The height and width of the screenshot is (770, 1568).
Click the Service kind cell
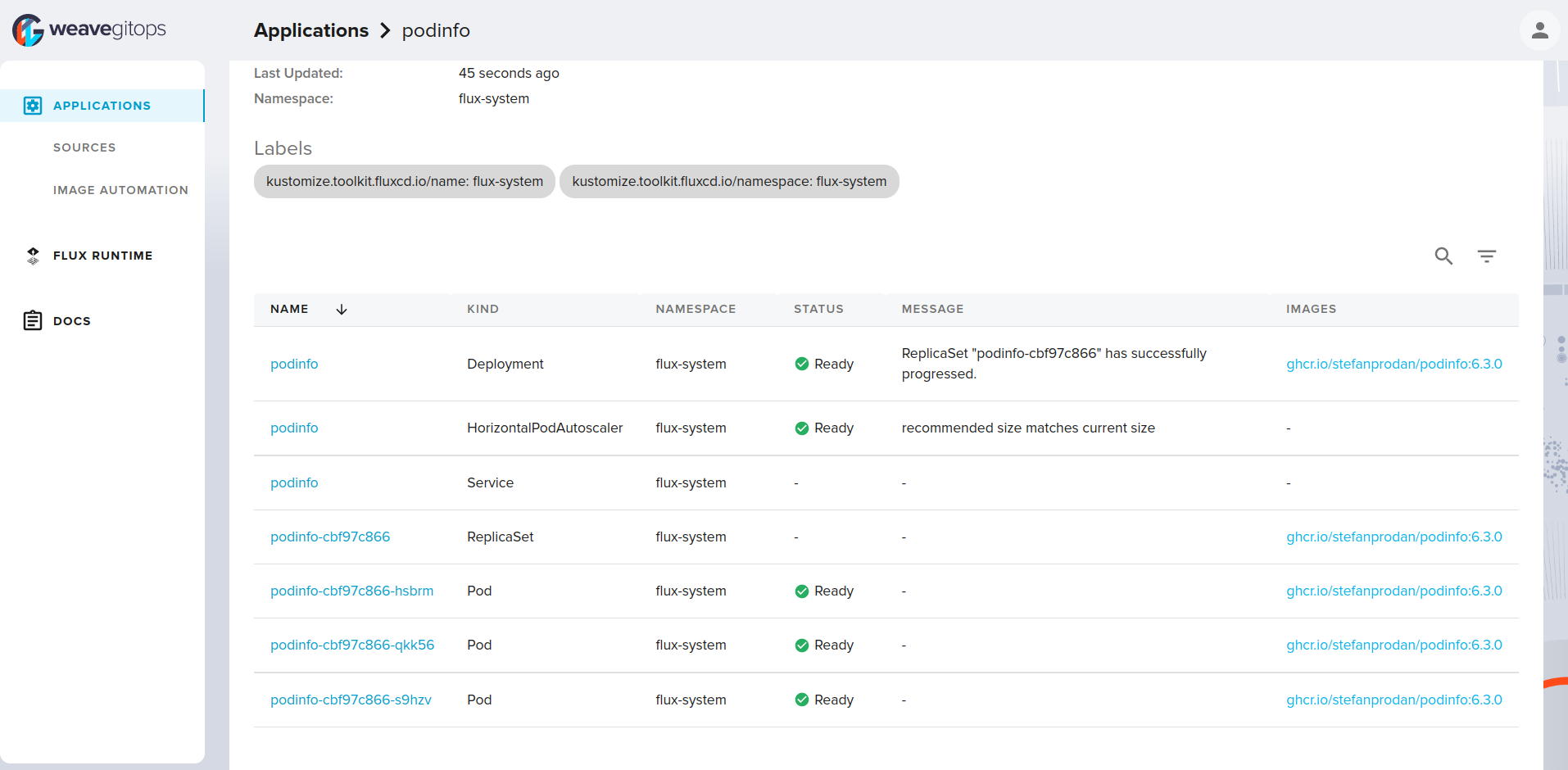tap(490, 482)
